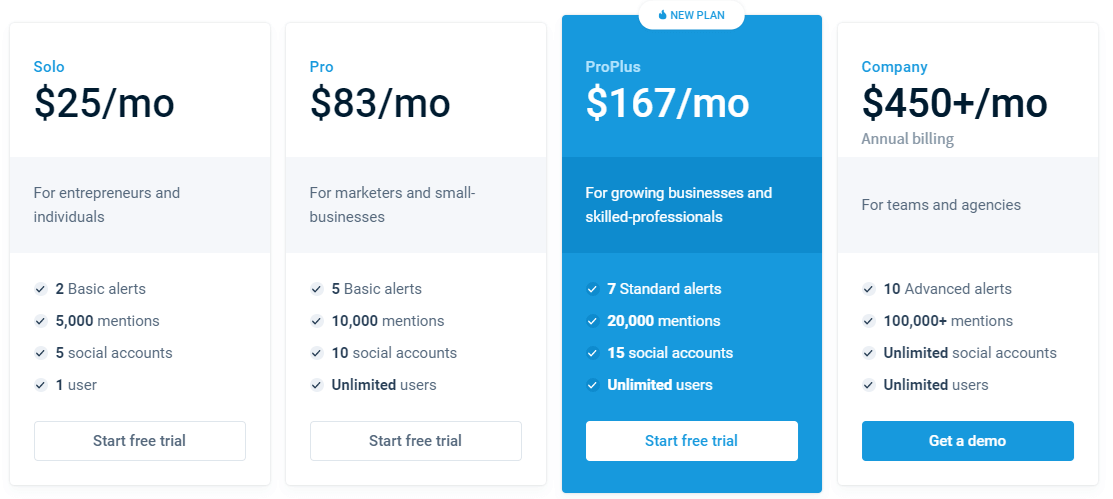Click the checkmark icon beside 1 user
1113x499 pixels.
[x=40, y=385]
